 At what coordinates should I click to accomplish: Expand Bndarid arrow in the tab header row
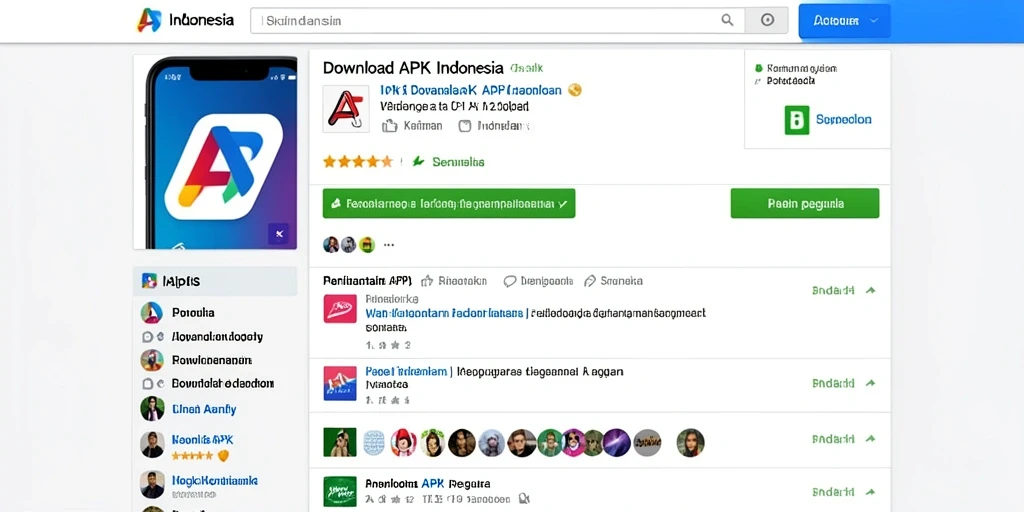870,291
